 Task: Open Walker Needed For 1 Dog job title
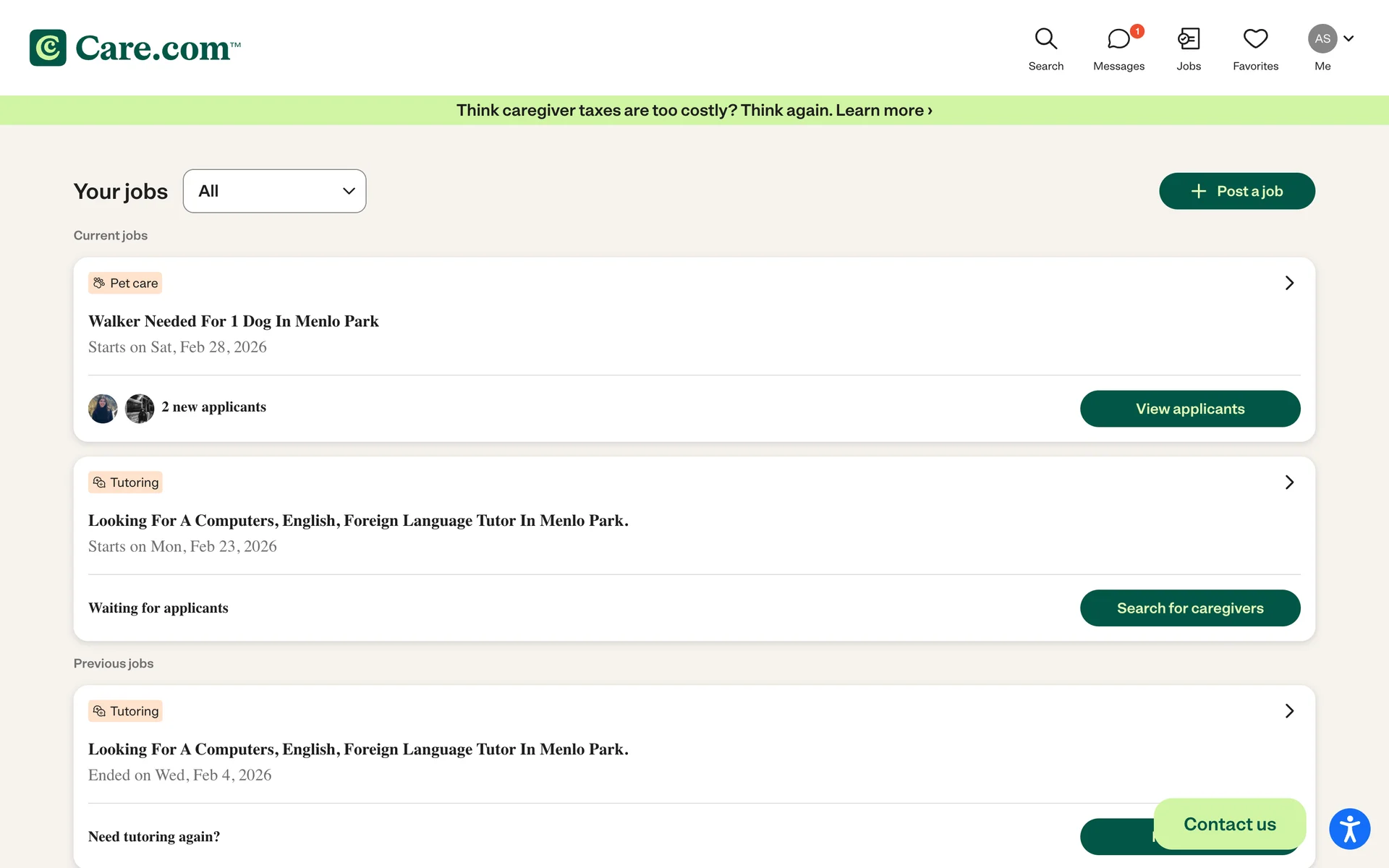coord(233,321)
